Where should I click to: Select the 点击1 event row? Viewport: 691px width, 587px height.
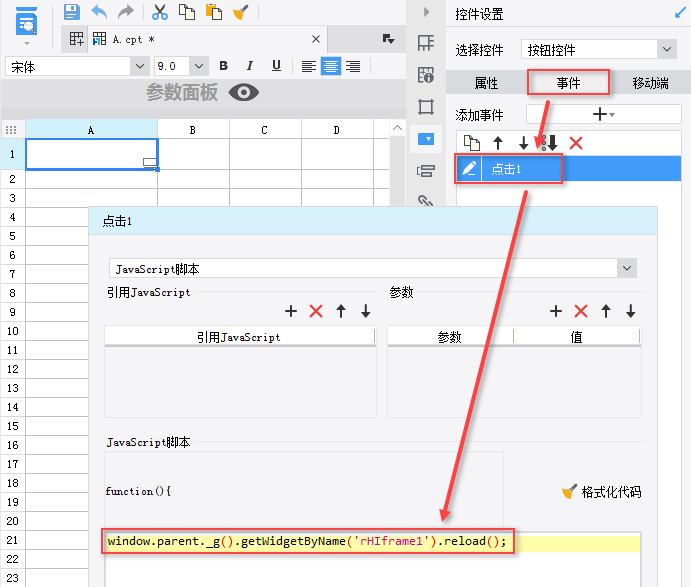click(x=568, y=168)
